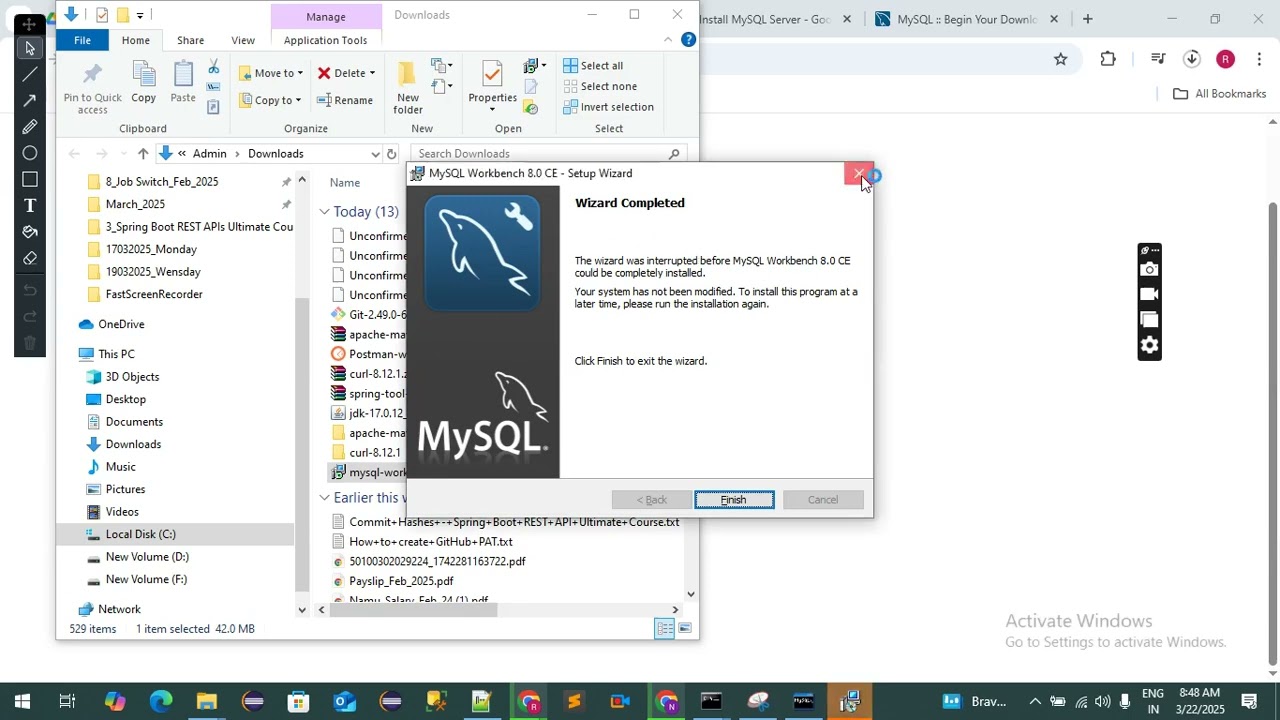1280x720 pixels.
Task: Click the Windows Start button
Action: pyautogui.click(x=22, y=701)
